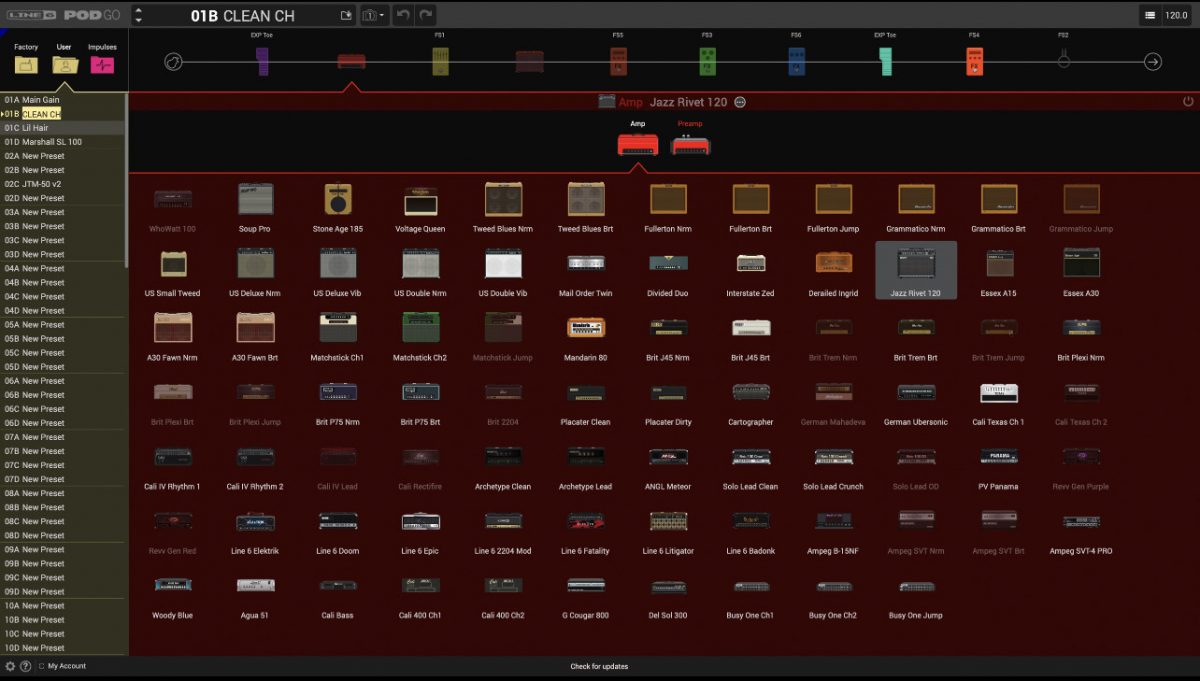Select the input block on the signal chain
1200x681 pixels.
173,62
